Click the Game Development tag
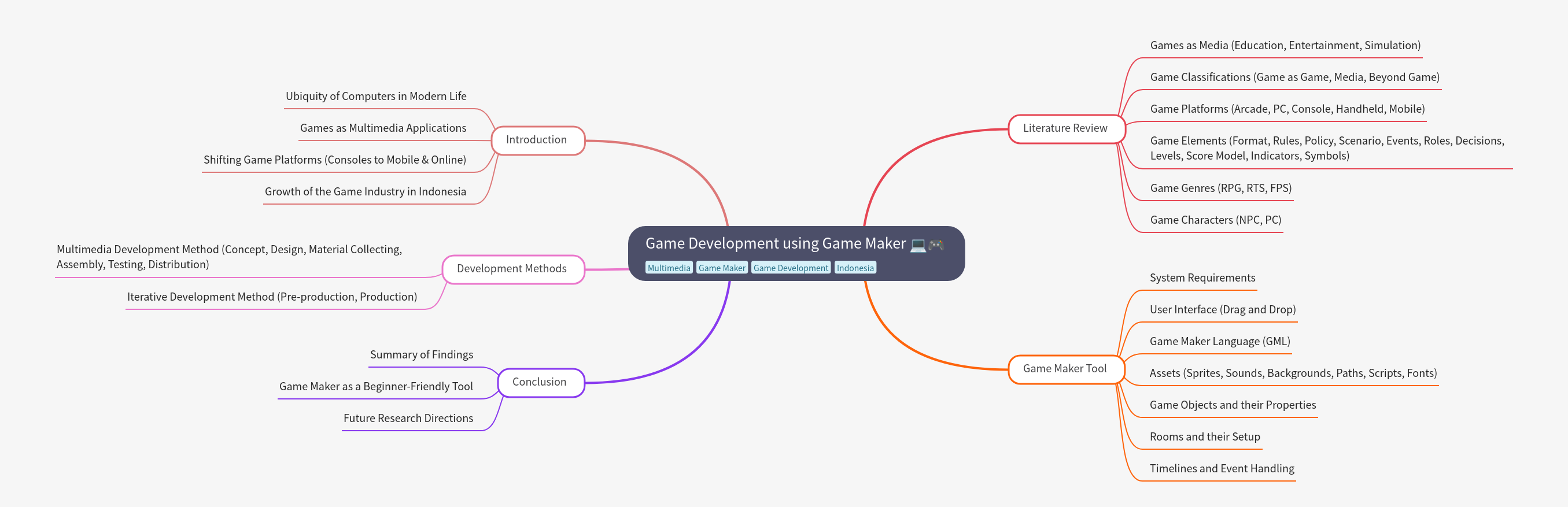Viewport: 1568px width, 507px height. (x=791, y=268)
